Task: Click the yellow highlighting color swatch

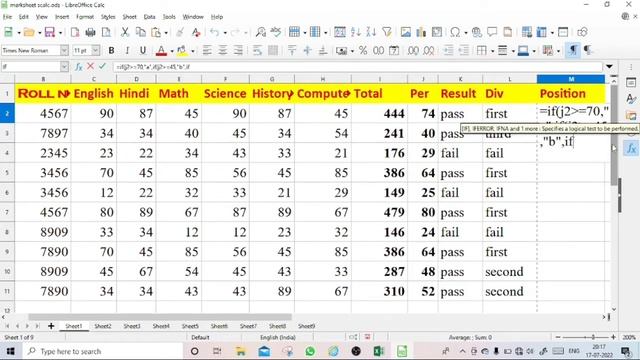Action: pos(182,50)
